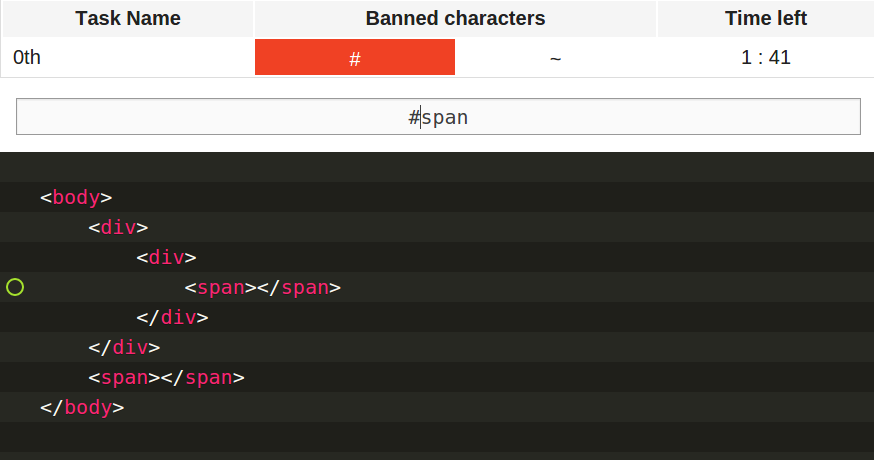This screenshot has height=460, width=874.
Task: Click the blank first line of the code panel
Action: 437,167
